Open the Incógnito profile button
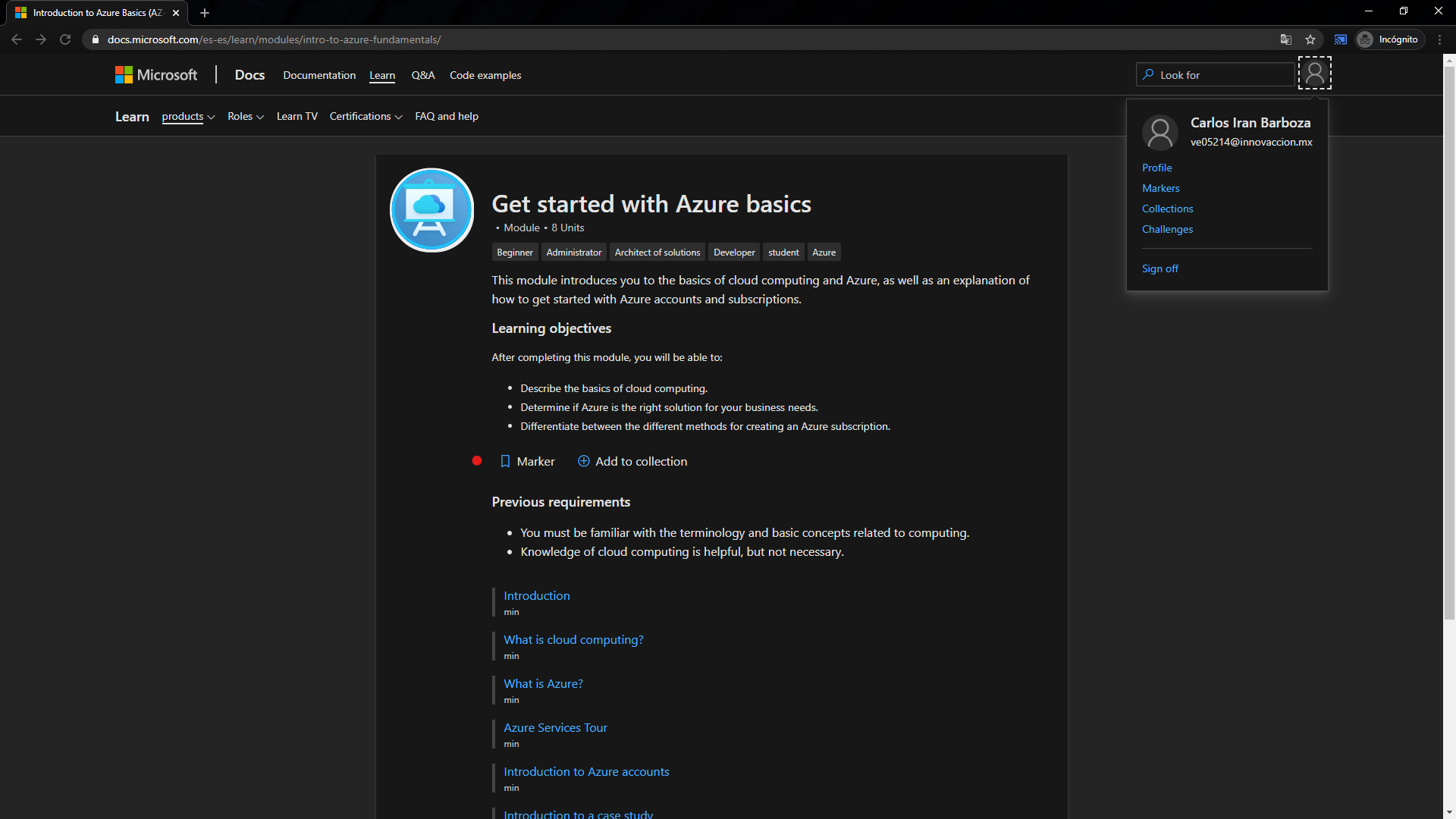The height and width of the screenshot is (819, 1456). click(x=1389, y=39)
